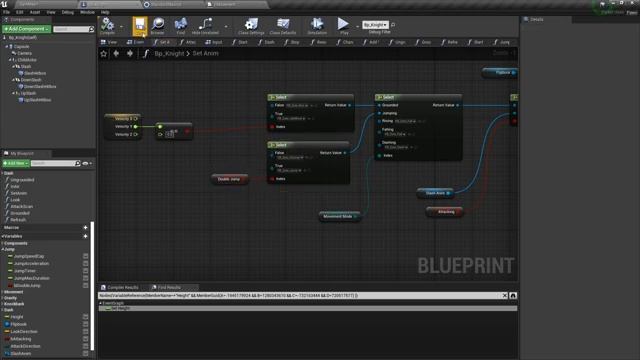Click the Movement Mode variable node
Viewport: 640px width, 360px height.
340,216
